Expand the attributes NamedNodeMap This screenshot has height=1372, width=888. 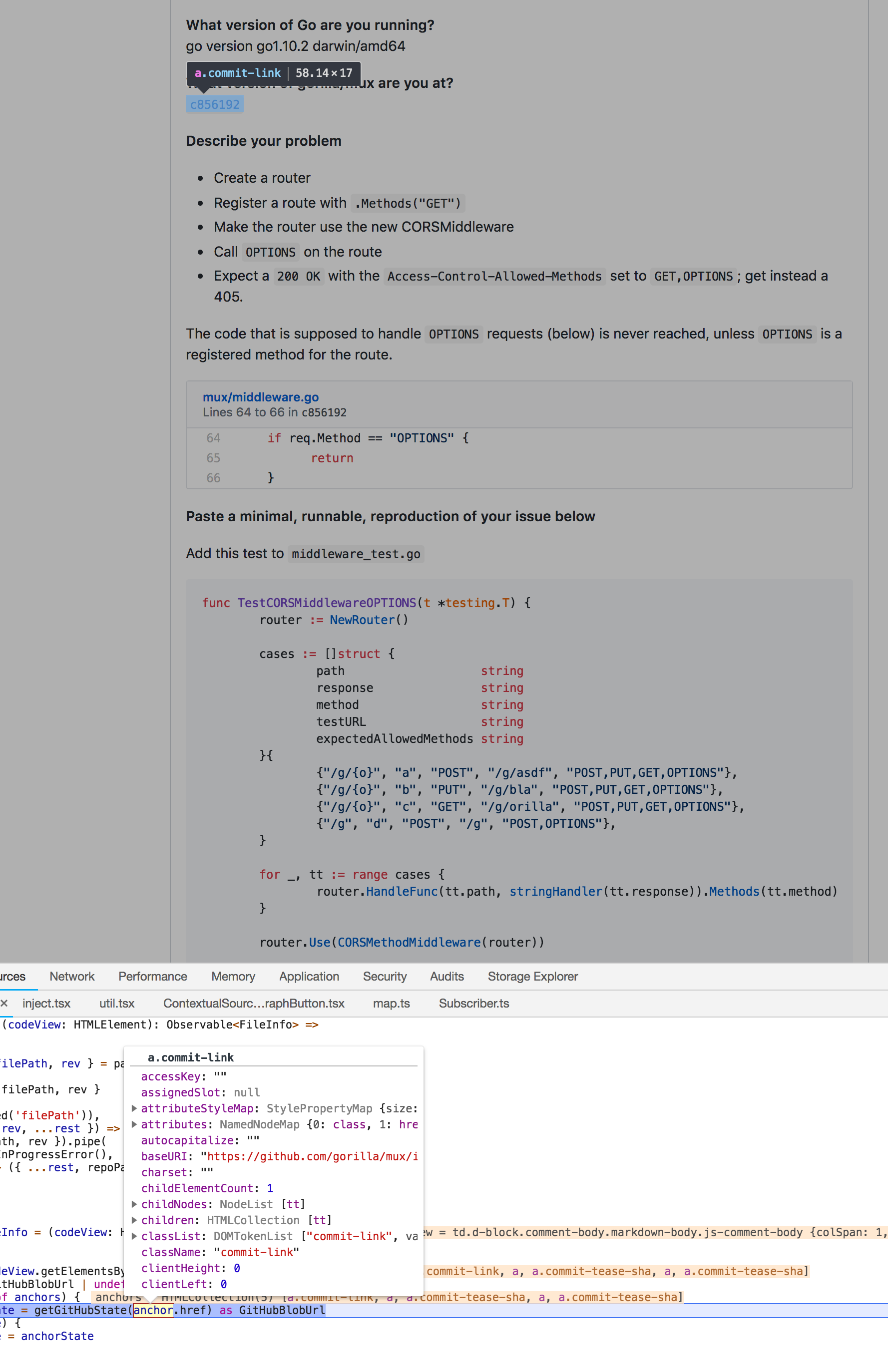134,1124
